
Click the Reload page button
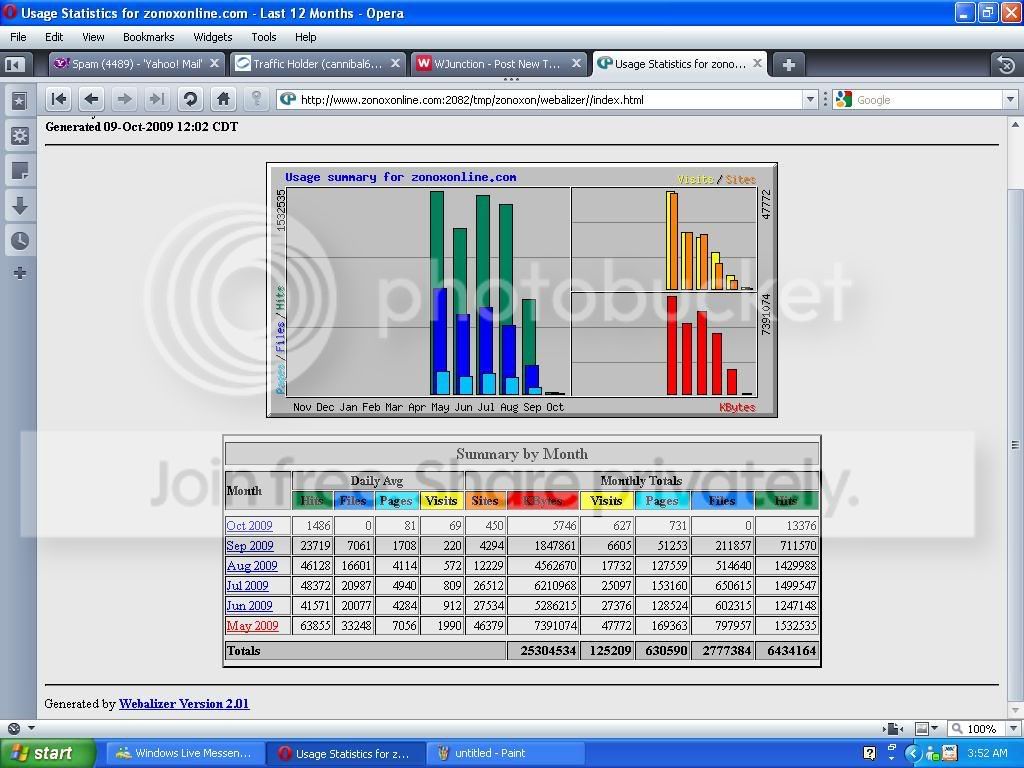(190, 99)
